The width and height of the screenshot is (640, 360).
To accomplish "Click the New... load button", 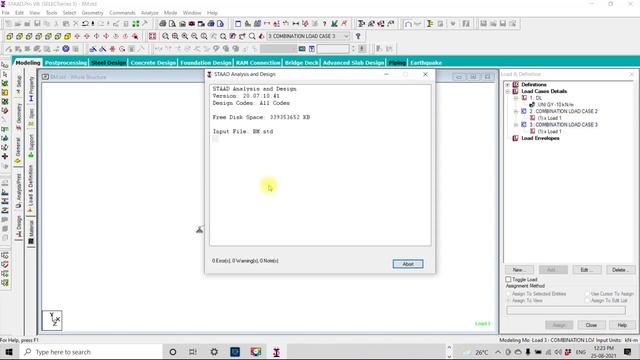I will coord(519,270).
